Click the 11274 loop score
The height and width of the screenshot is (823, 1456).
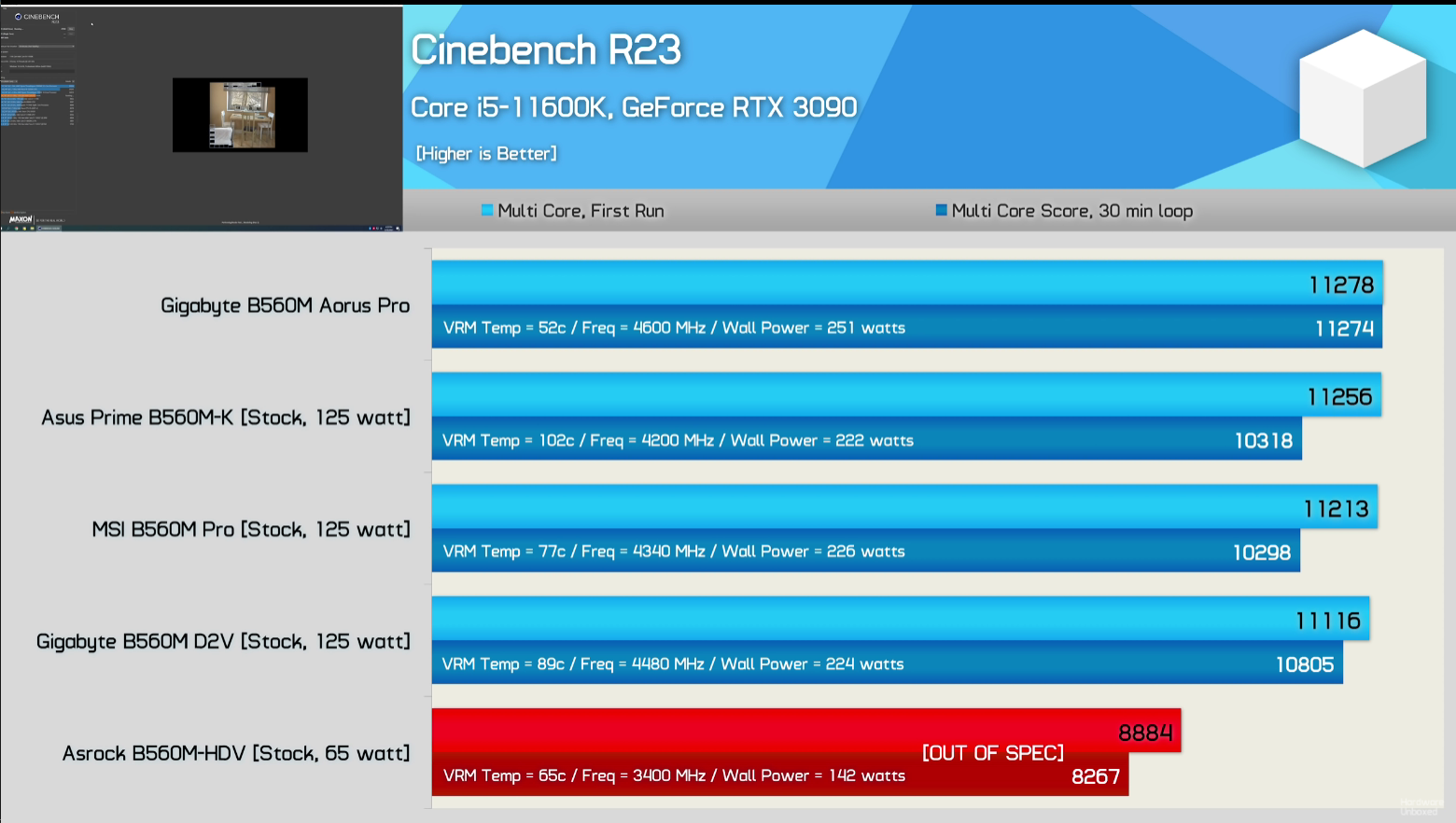tap(1344, 328)
